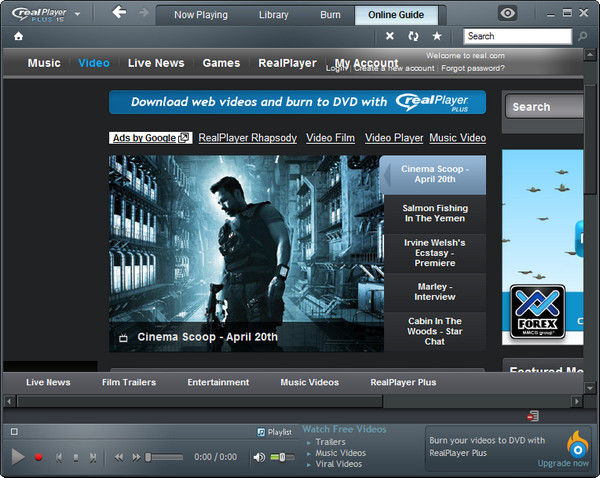Open the RealPlayer Rhapsody ad link
Screen dimensions: 600x478
[248, 138]
